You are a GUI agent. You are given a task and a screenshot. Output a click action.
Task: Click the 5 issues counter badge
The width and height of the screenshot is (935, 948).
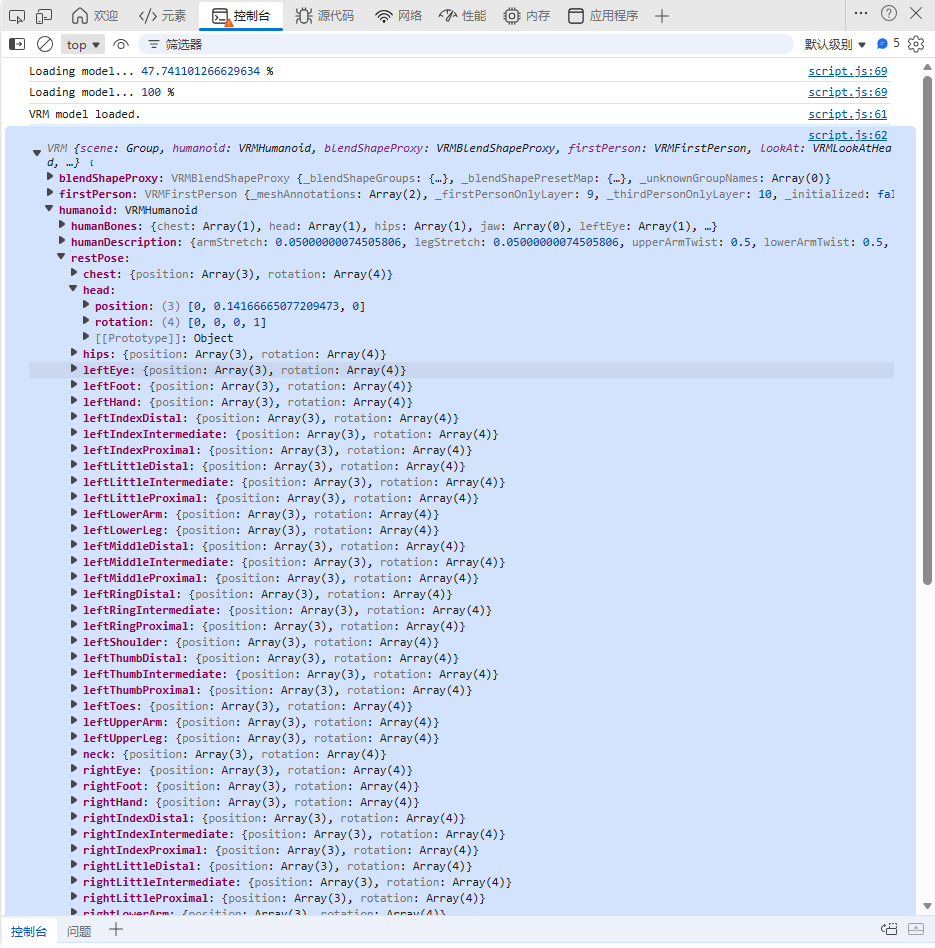[888, 44]
